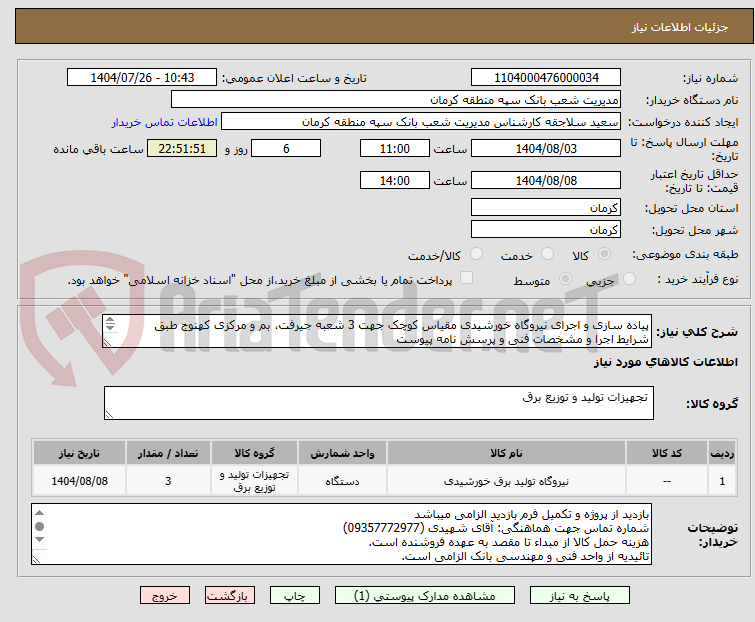This screenshot has width=755, height=622.
Task: Click down arrow in buyer notes scrollbar
Action: [39, 539]
